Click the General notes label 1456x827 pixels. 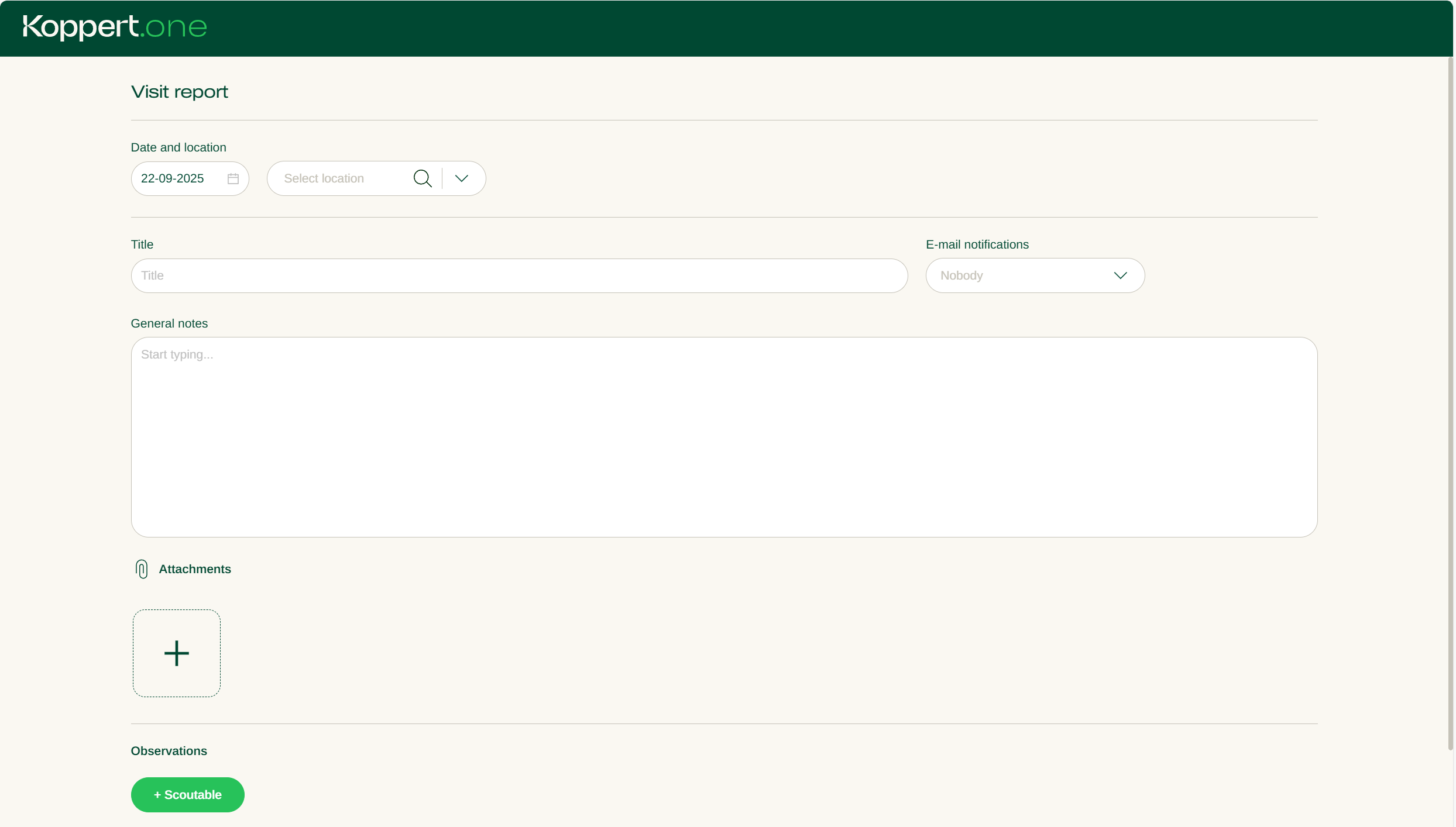tap(169, 323)
